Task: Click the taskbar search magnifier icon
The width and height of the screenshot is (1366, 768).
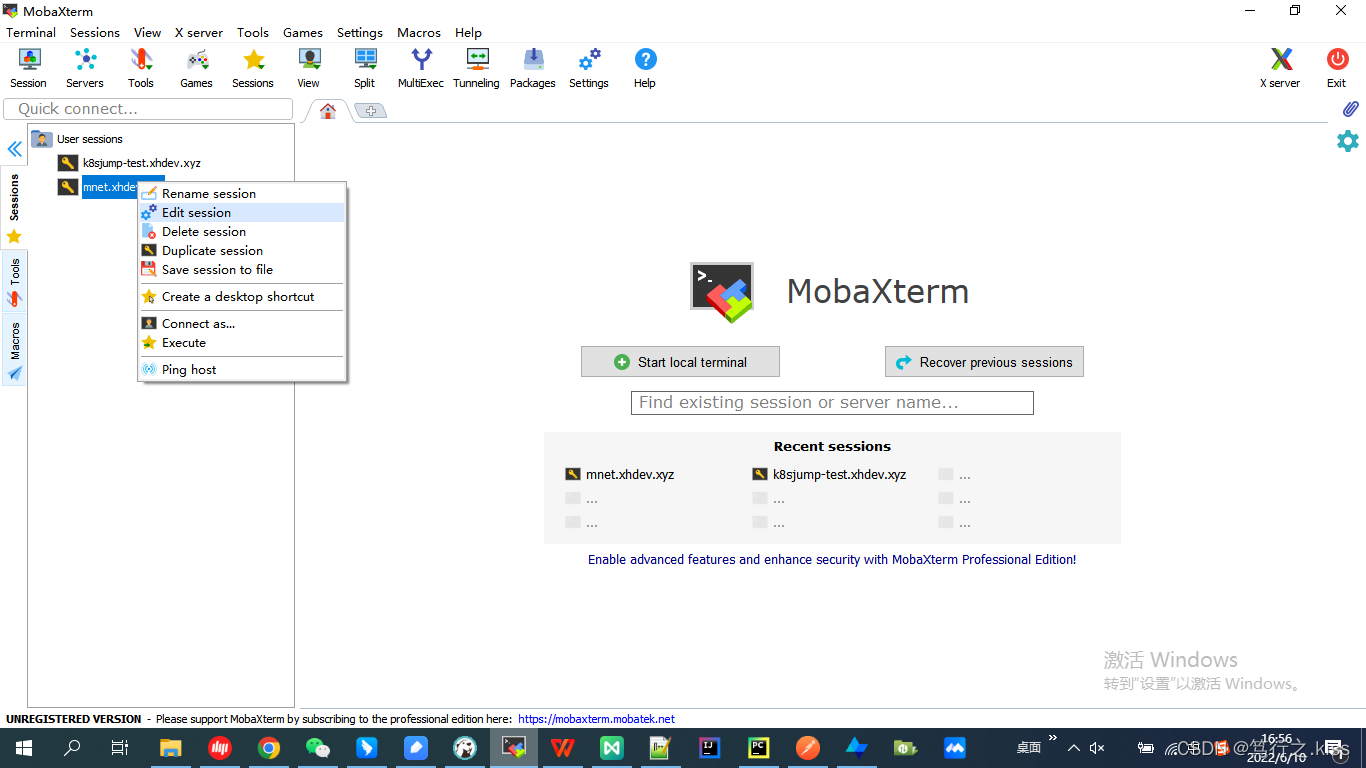Action: (72, 747)
